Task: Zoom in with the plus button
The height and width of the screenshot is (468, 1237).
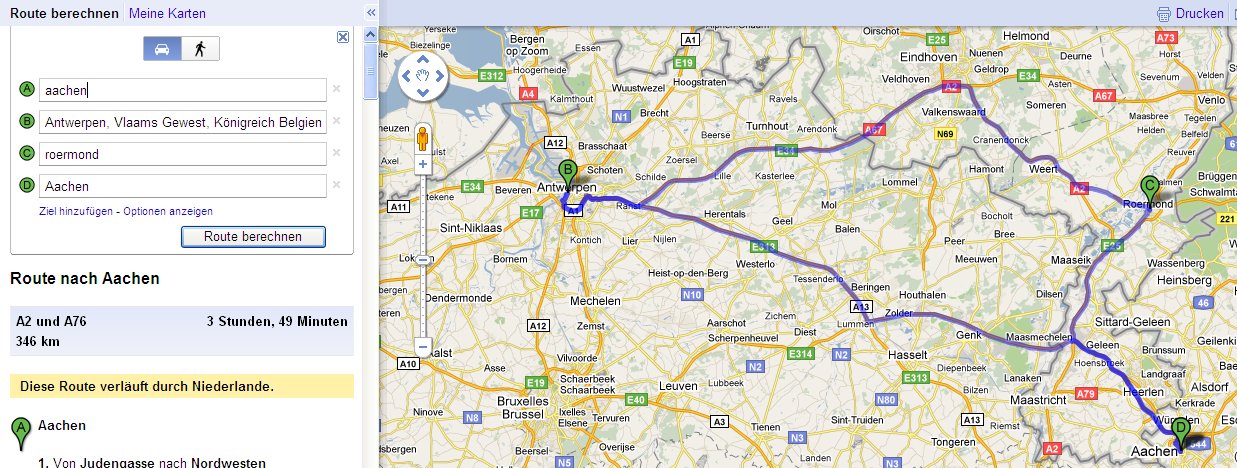Action: pos(423,163)
